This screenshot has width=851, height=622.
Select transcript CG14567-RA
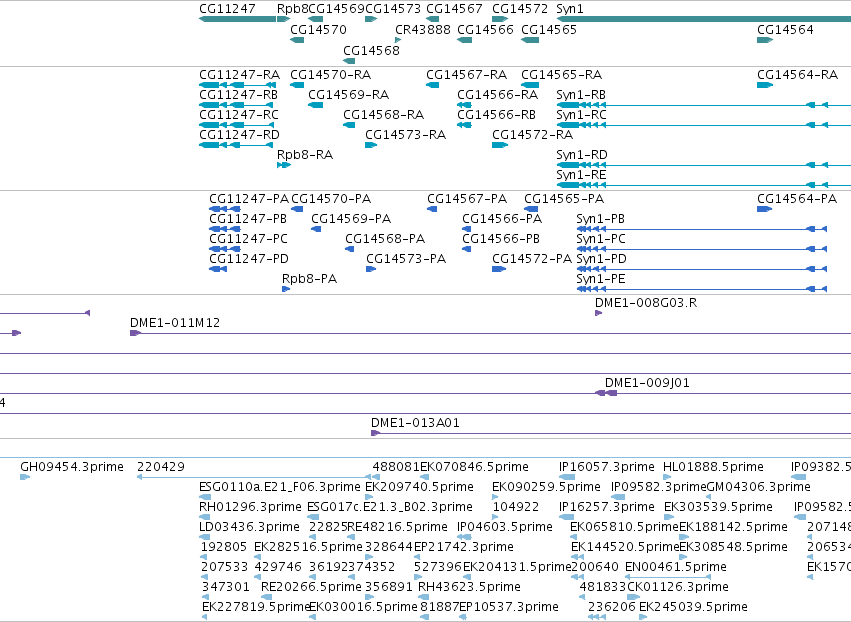click(466, 74)
